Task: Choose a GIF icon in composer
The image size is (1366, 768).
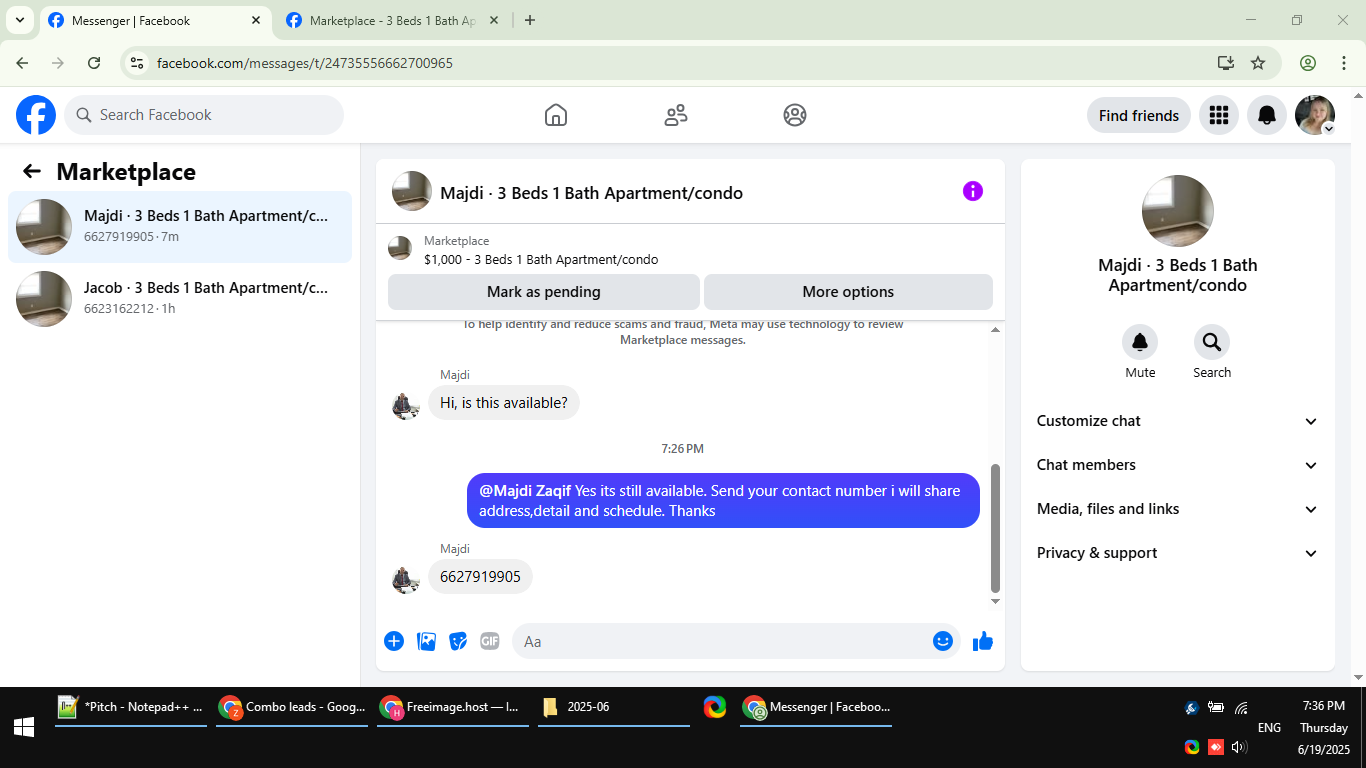Action: click(x=489, y=641)
